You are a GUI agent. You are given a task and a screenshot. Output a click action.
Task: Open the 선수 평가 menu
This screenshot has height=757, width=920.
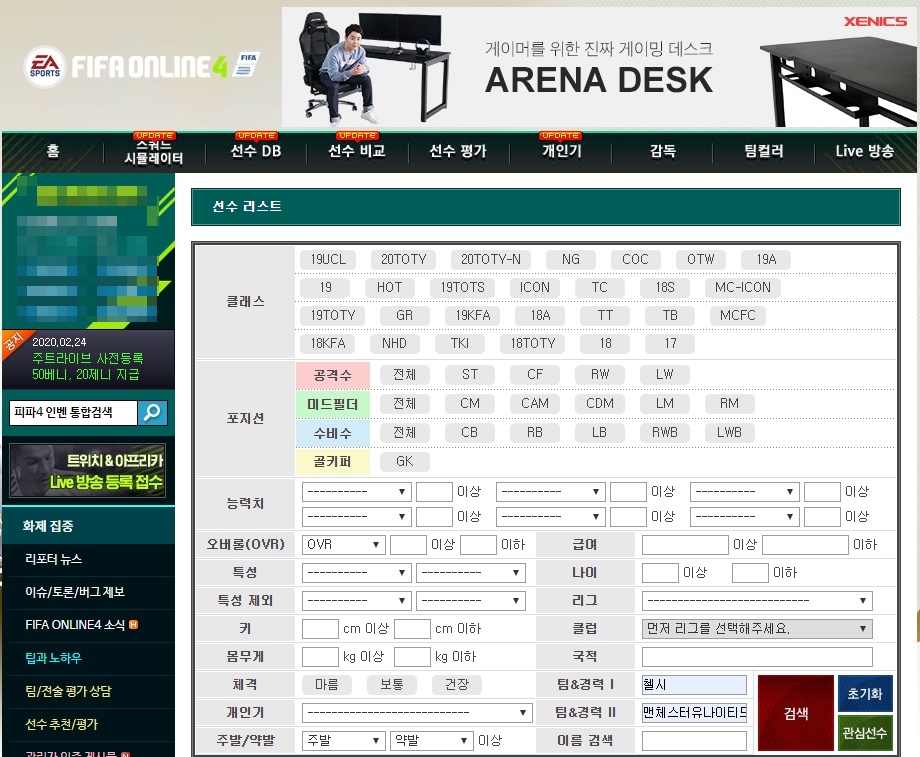(x=458, y=151)
